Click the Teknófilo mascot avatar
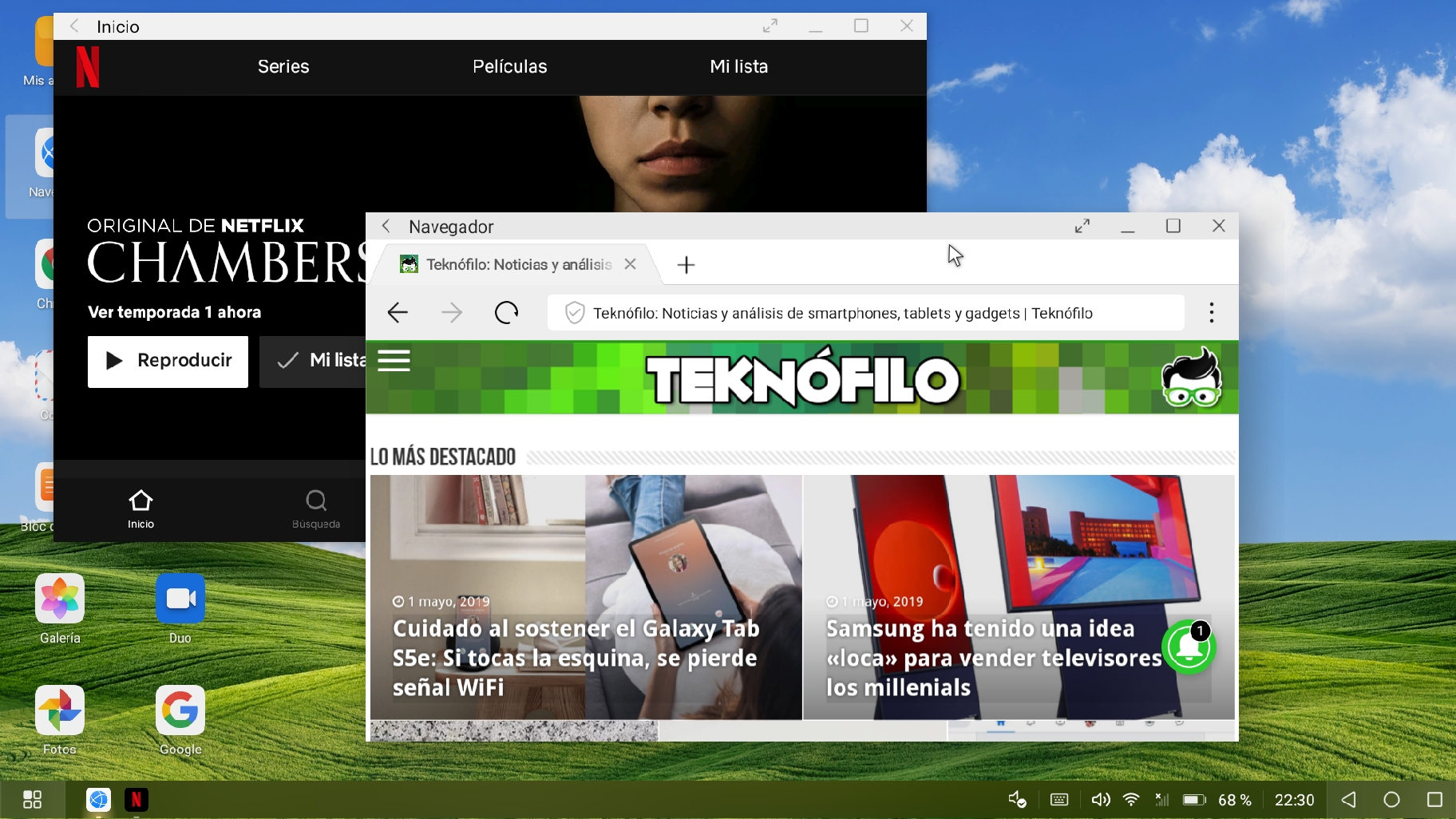Viewport: 1456px width, 819px height. [1191, 378]
